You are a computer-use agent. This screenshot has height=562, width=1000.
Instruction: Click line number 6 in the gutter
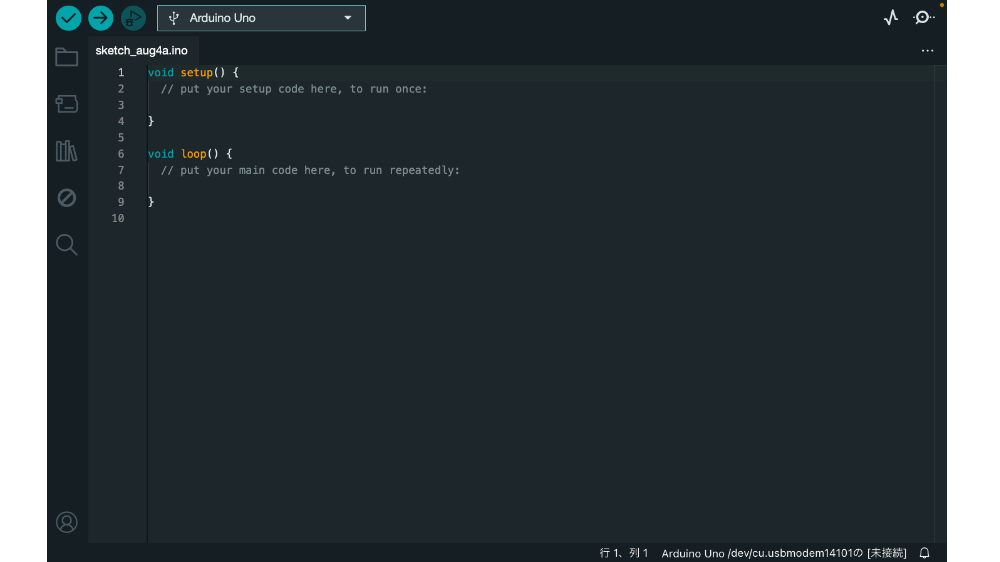[121, 154]
